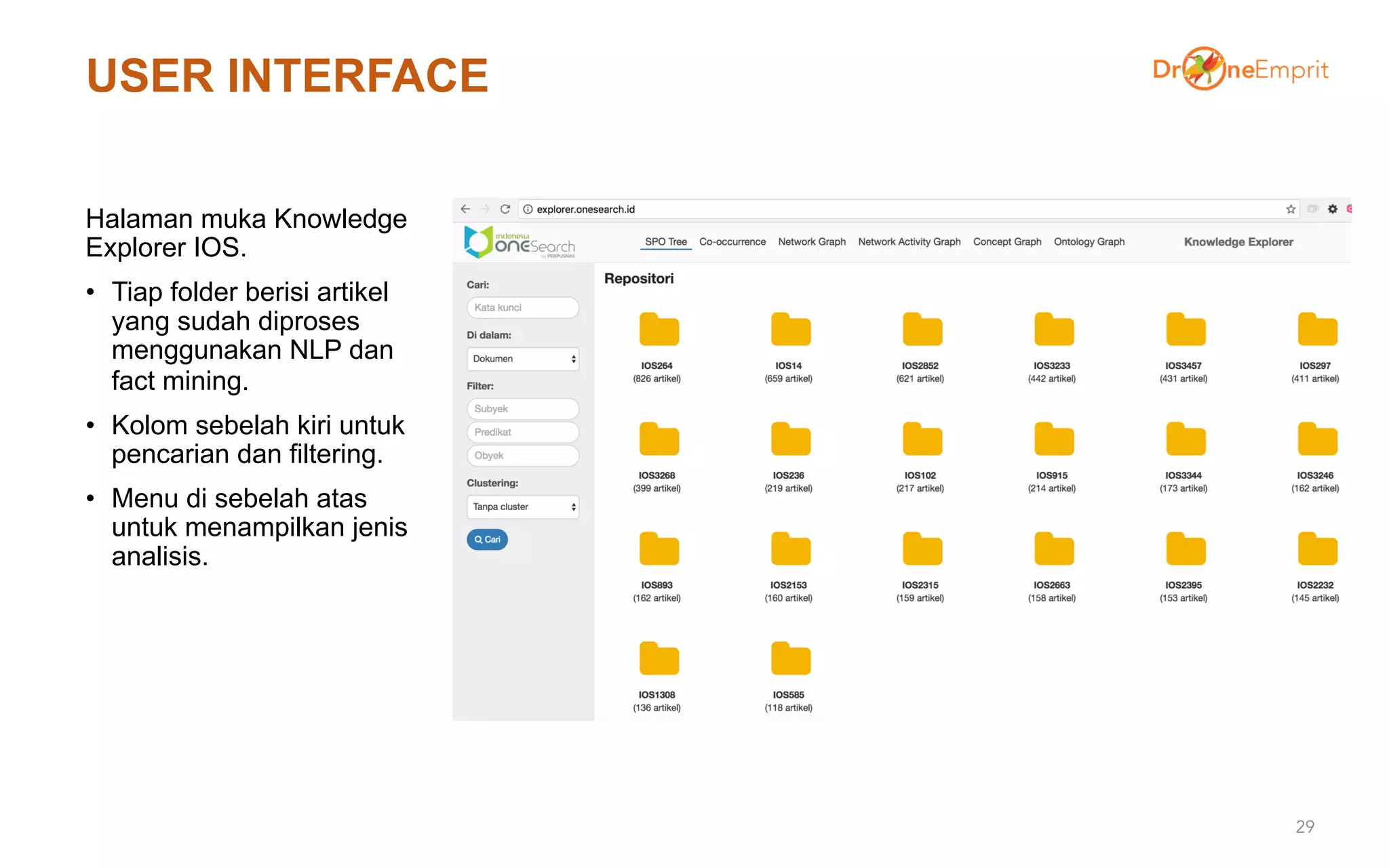
Task: Open the IOS2153 folder icon
Action: (790, 549)
